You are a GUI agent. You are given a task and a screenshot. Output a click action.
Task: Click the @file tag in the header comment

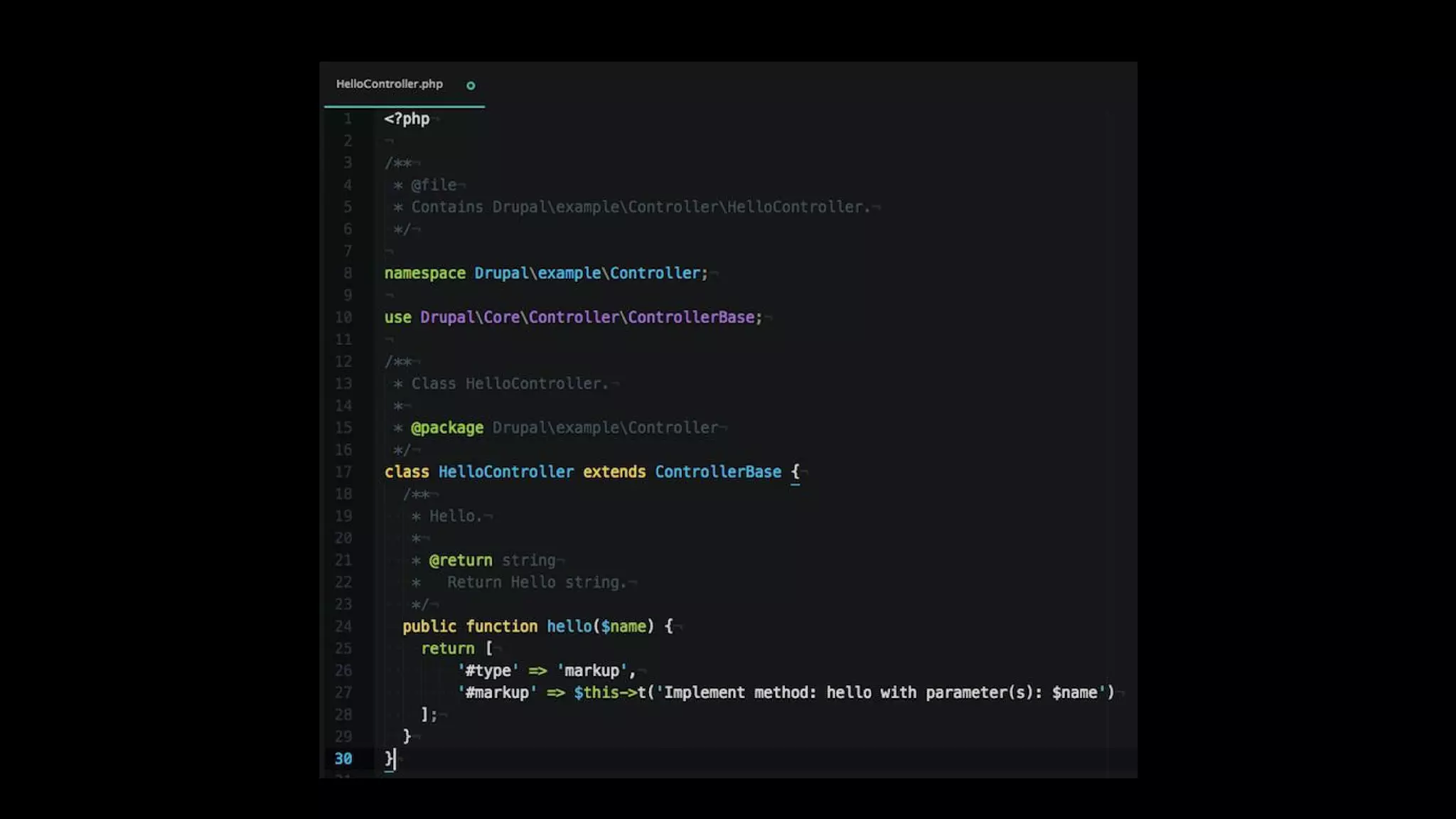434,185
